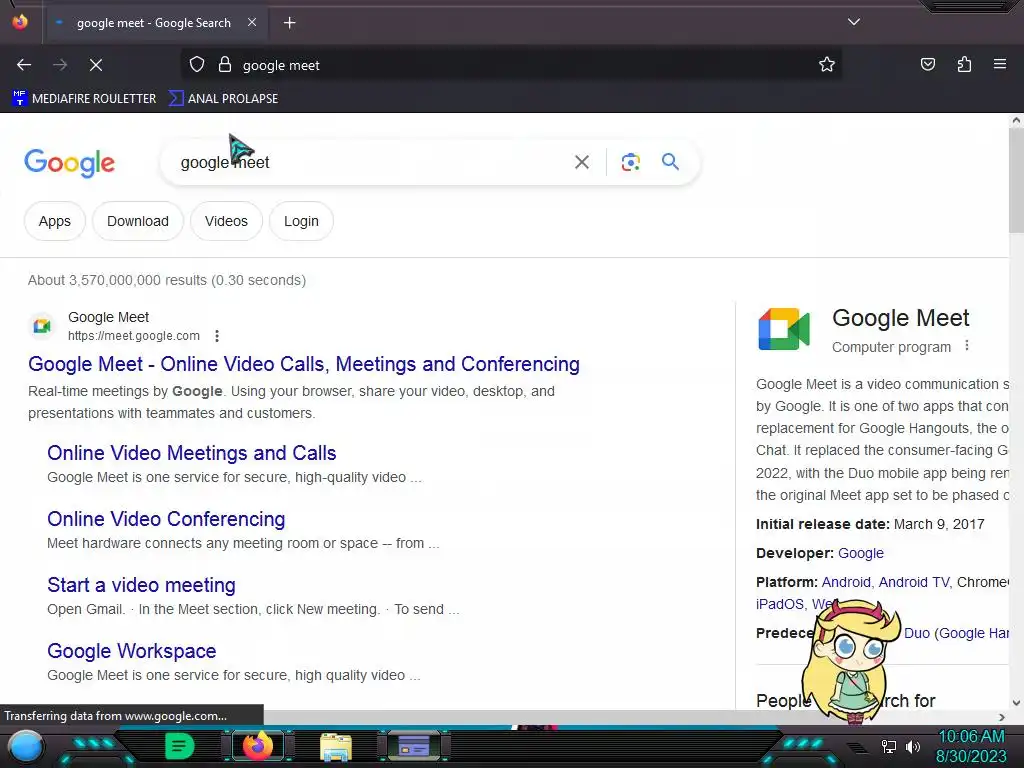Go back with the browser back arrow

pyautogui.click(x=24, y=65)
